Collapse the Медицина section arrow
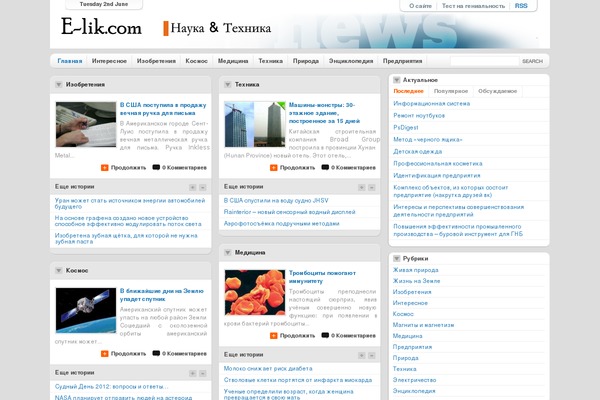600x400 pixels. [228, 252]
